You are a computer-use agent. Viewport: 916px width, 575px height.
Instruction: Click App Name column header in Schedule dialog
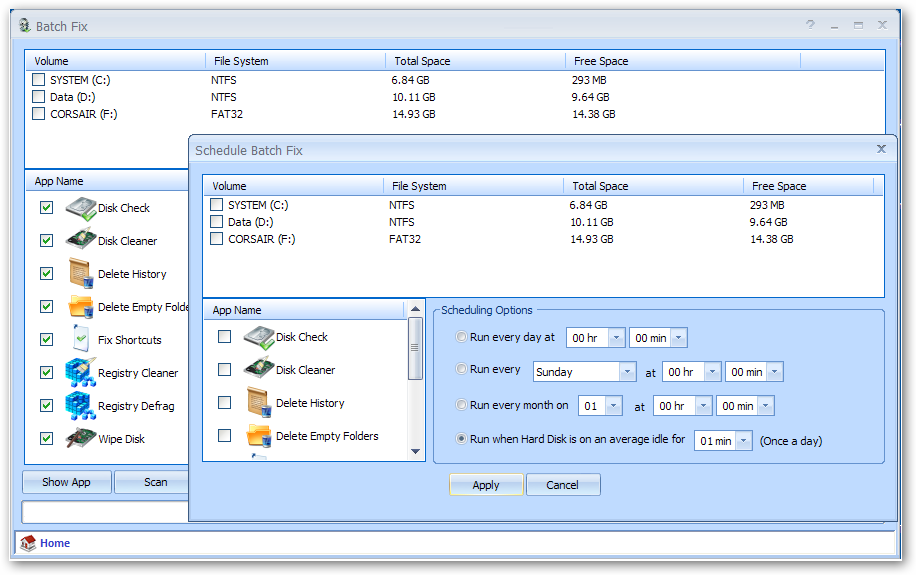[x=304, y=310]
